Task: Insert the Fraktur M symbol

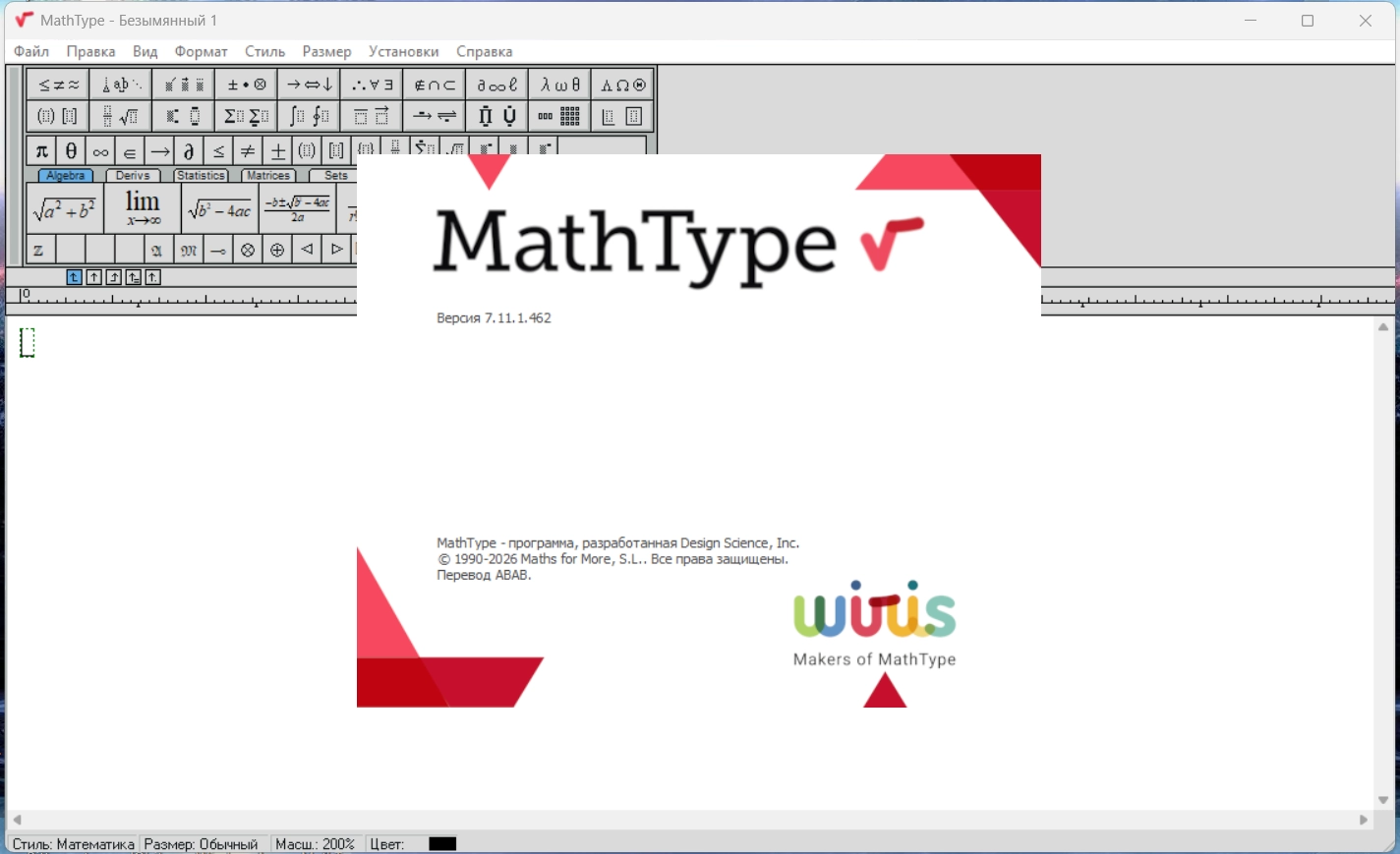Action: click(189, 250)
